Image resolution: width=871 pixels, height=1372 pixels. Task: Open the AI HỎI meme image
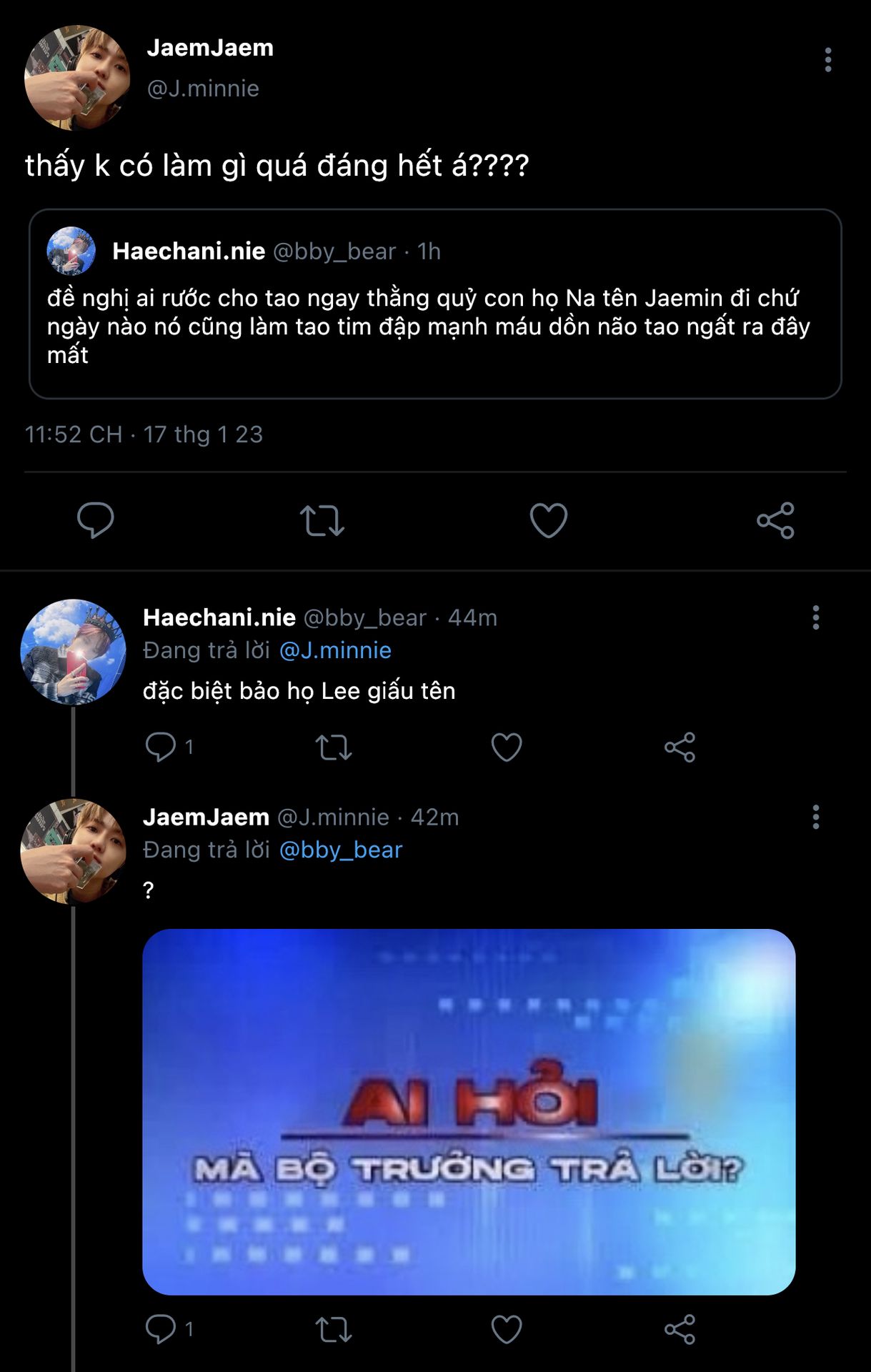(x=469, y=1112)
